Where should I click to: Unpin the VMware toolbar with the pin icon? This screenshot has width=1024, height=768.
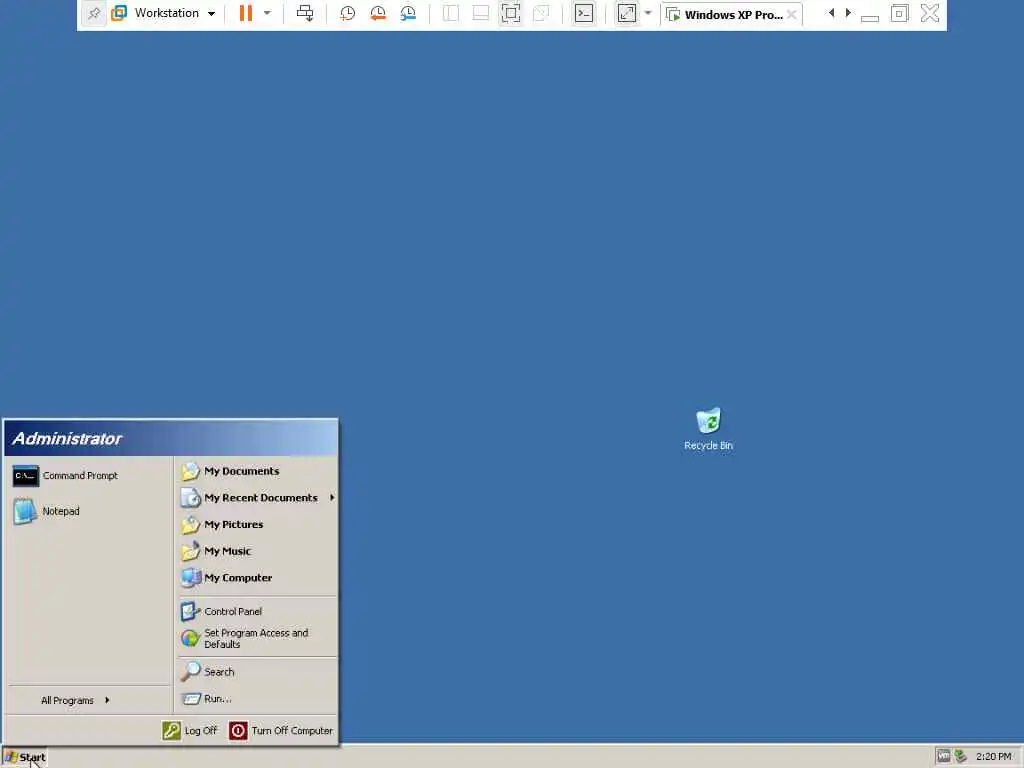click(94, 13)
